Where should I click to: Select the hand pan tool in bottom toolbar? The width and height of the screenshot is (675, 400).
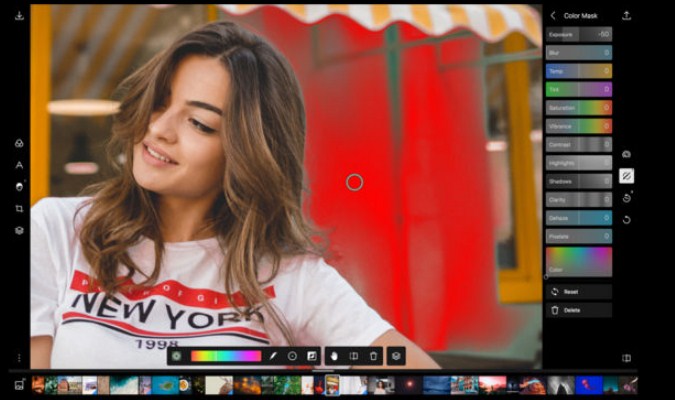click(334, 356)
